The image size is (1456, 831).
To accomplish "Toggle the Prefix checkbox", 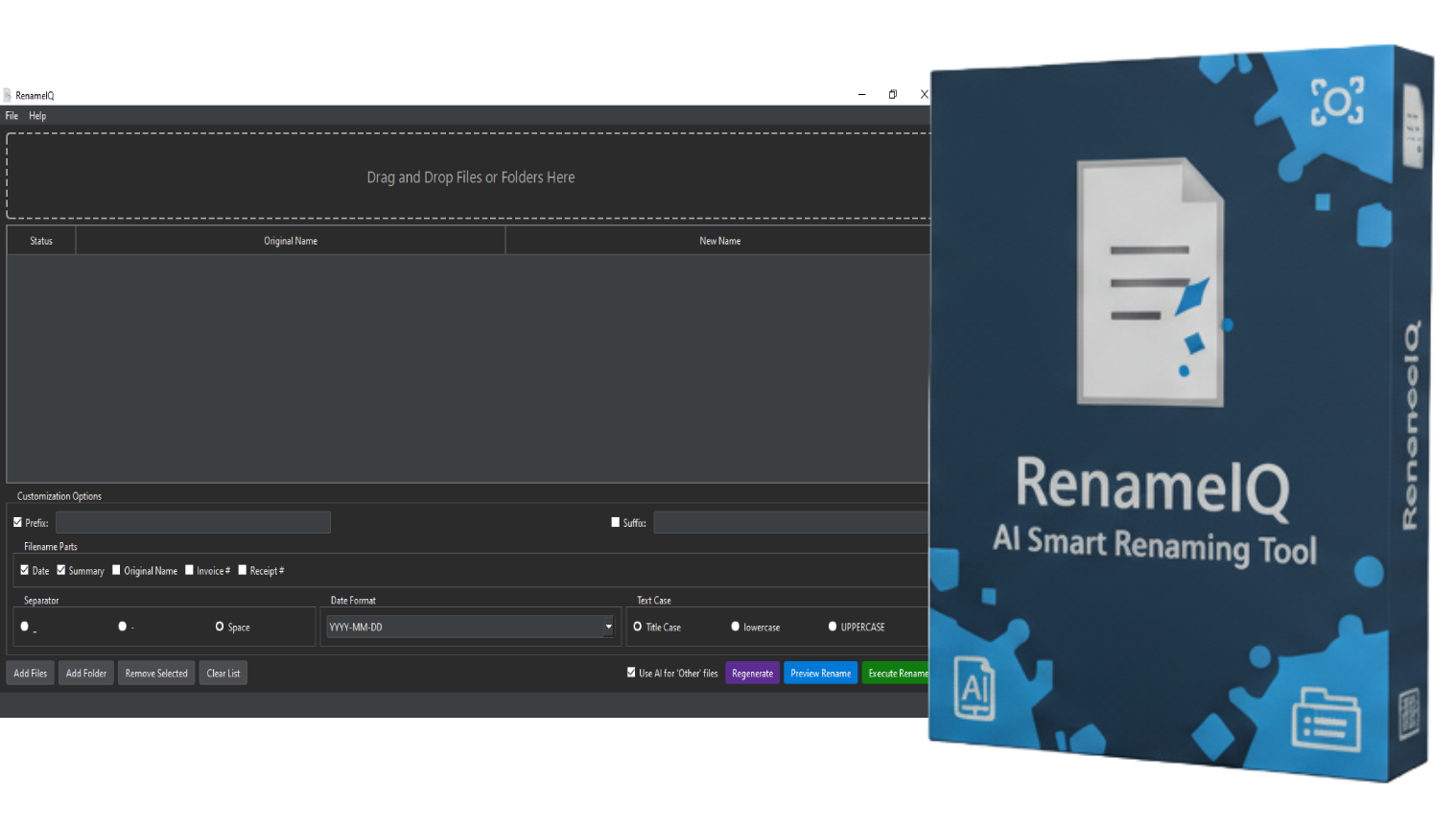I will pos(18,523).
